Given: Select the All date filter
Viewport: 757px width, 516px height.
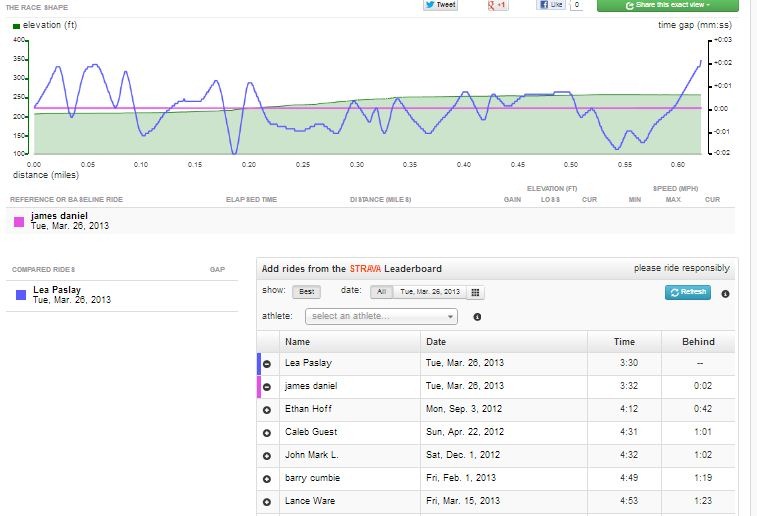Looking at the screenshot, I should 381,292.
